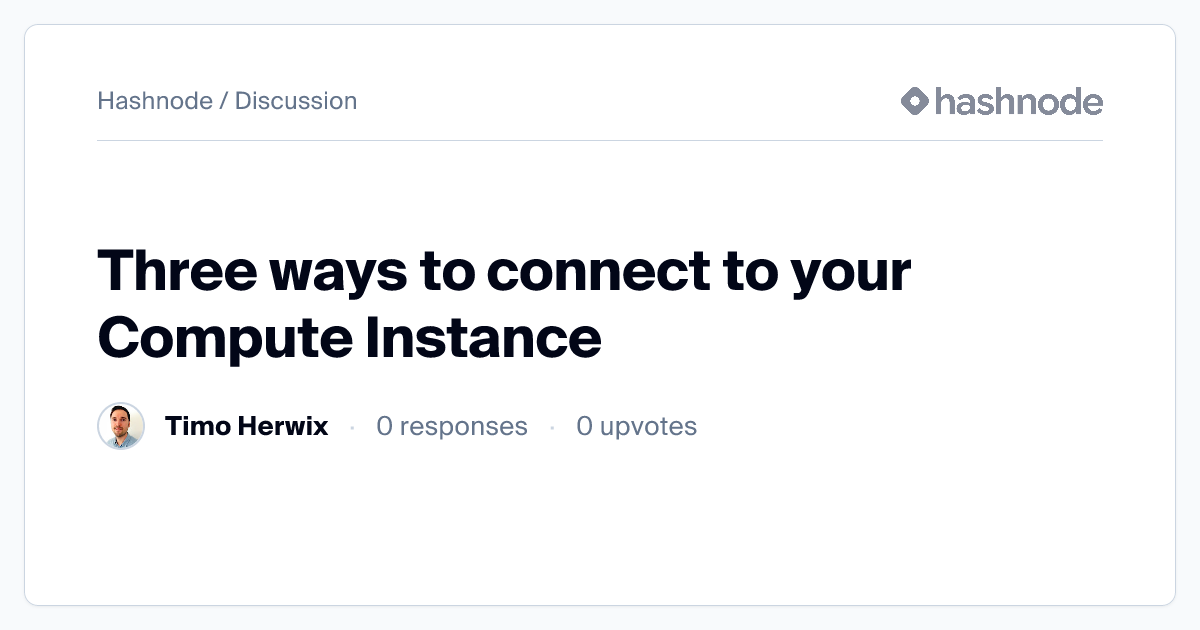Image resolution: width=1200 pixels, height=630 pixels.
Task: Click the 0 upvotes count
Action: click(636, 426)
